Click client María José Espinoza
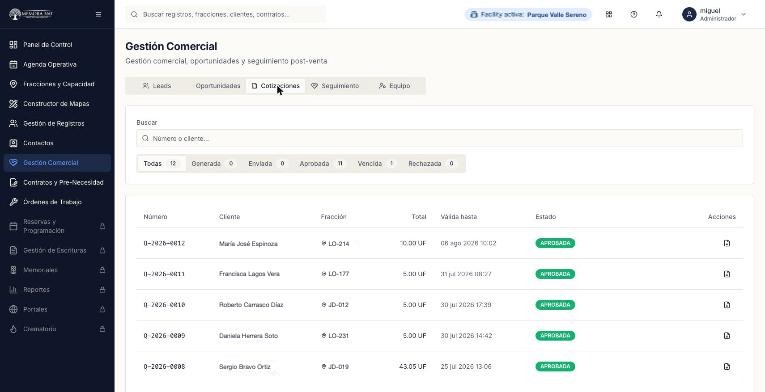The width and height of the screenshot is (765, 392). pos(248,244)
